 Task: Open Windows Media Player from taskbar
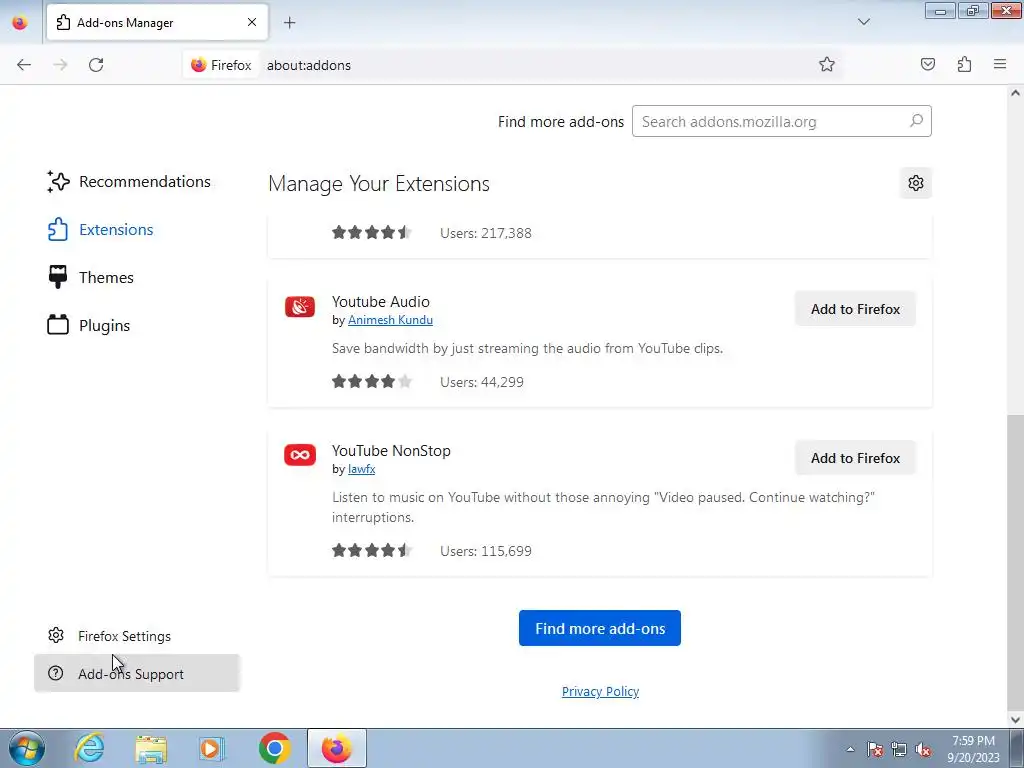tap(212, 748)
